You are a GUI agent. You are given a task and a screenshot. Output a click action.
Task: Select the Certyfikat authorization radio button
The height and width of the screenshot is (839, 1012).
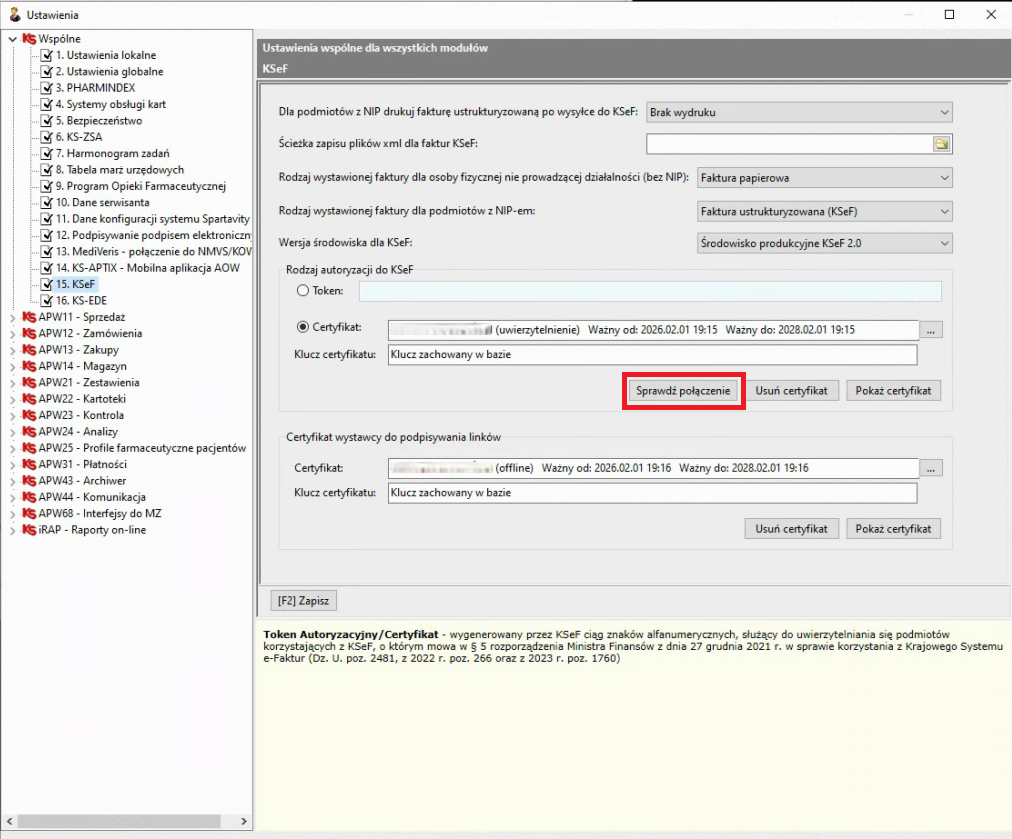point(303,327)
